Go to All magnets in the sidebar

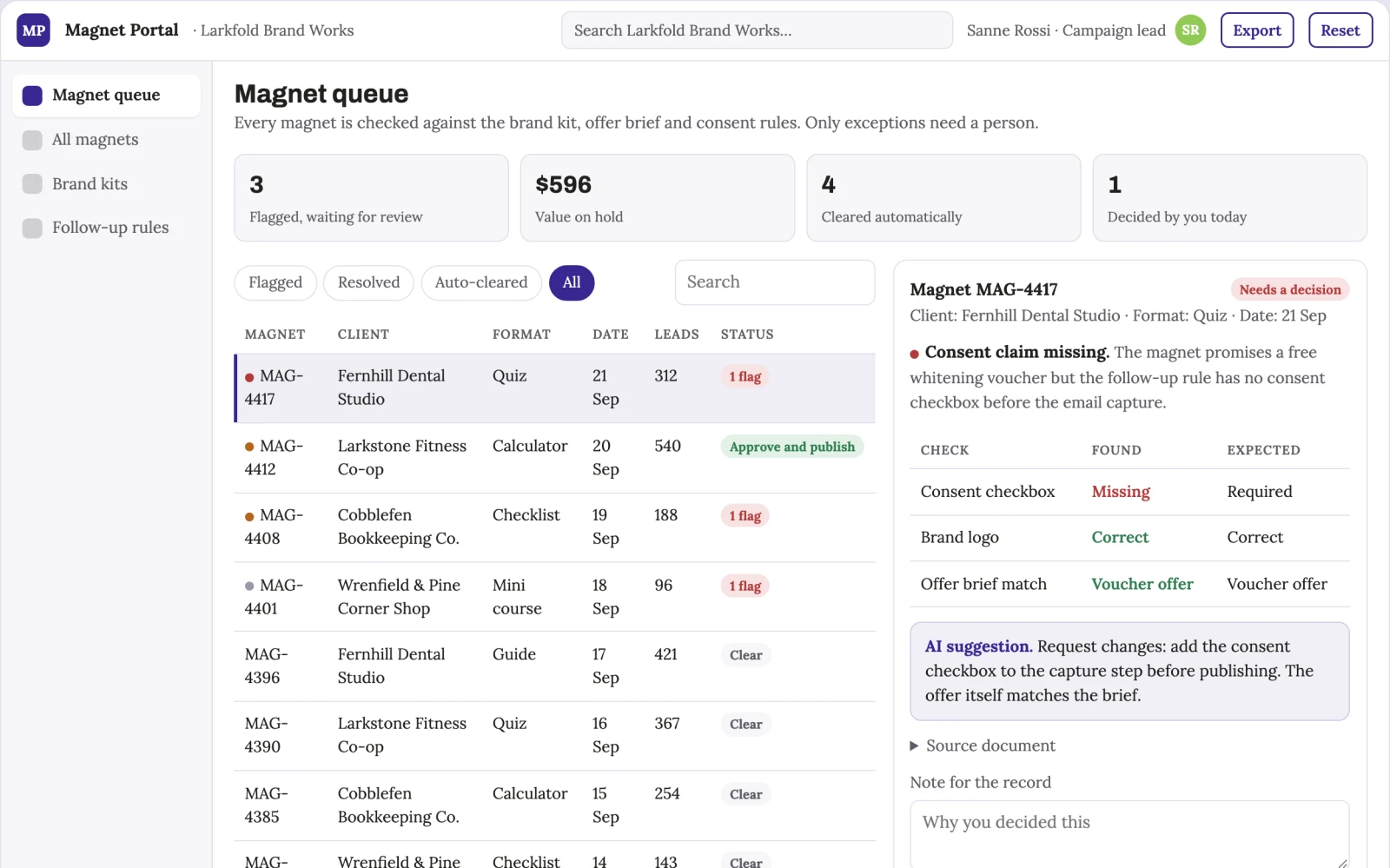pyautogui.click(x=106, y=140)
